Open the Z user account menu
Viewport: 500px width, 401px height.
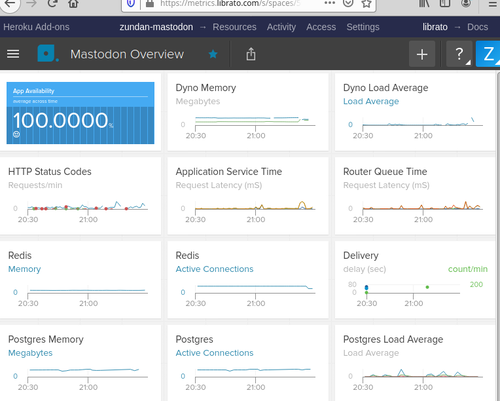tap(488, 54)
